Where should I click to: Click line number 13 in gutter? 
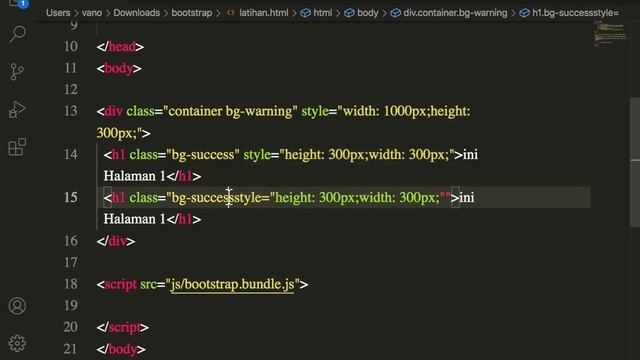click(x=71, y=111)
